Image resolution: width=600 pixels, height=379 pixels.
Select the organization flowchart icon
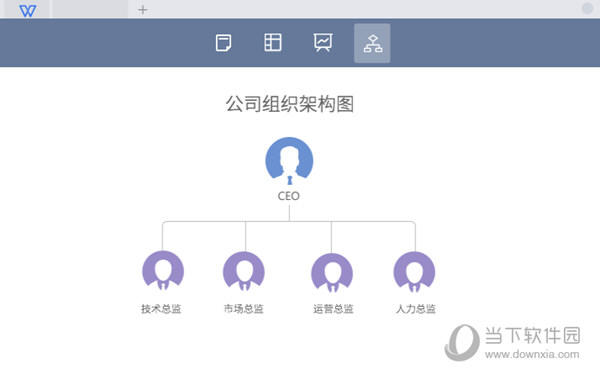pyautogui.click(x=372, y=43)
